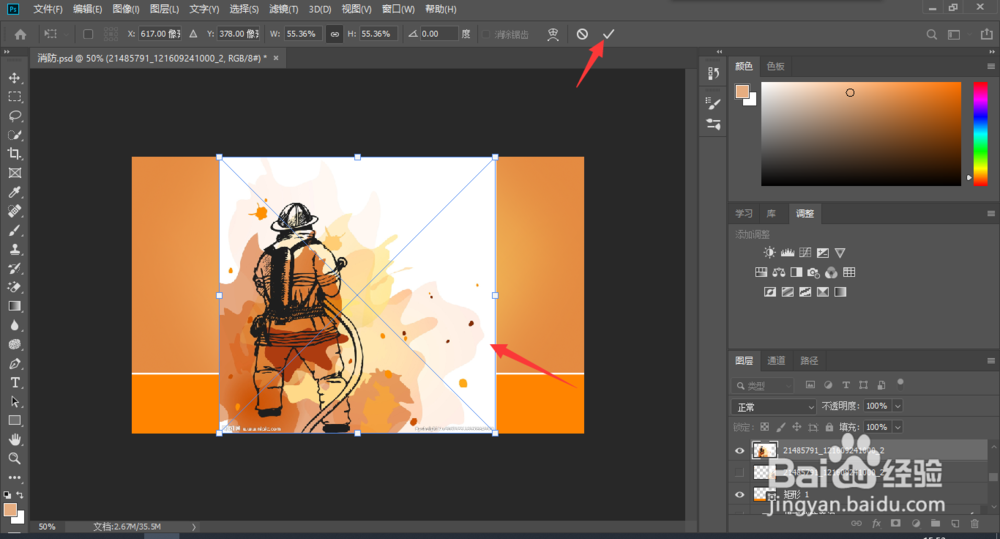
Task: Toggle the aspect ratio link between W and H
Action: point(334,34)
